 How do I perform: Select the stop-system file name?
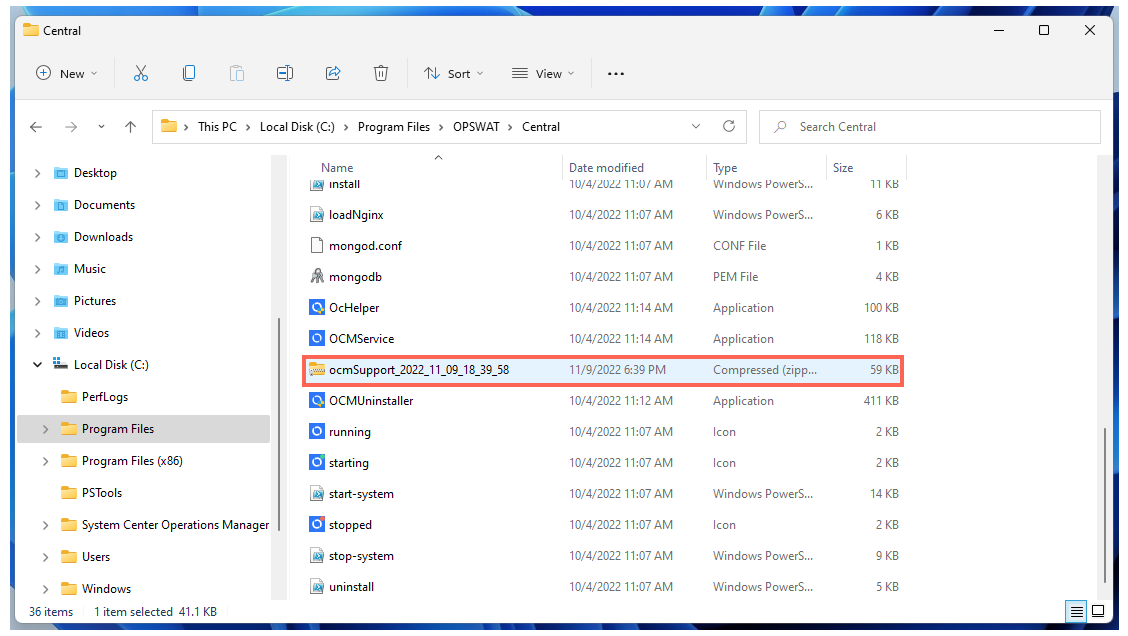click(x=361, y=555)
